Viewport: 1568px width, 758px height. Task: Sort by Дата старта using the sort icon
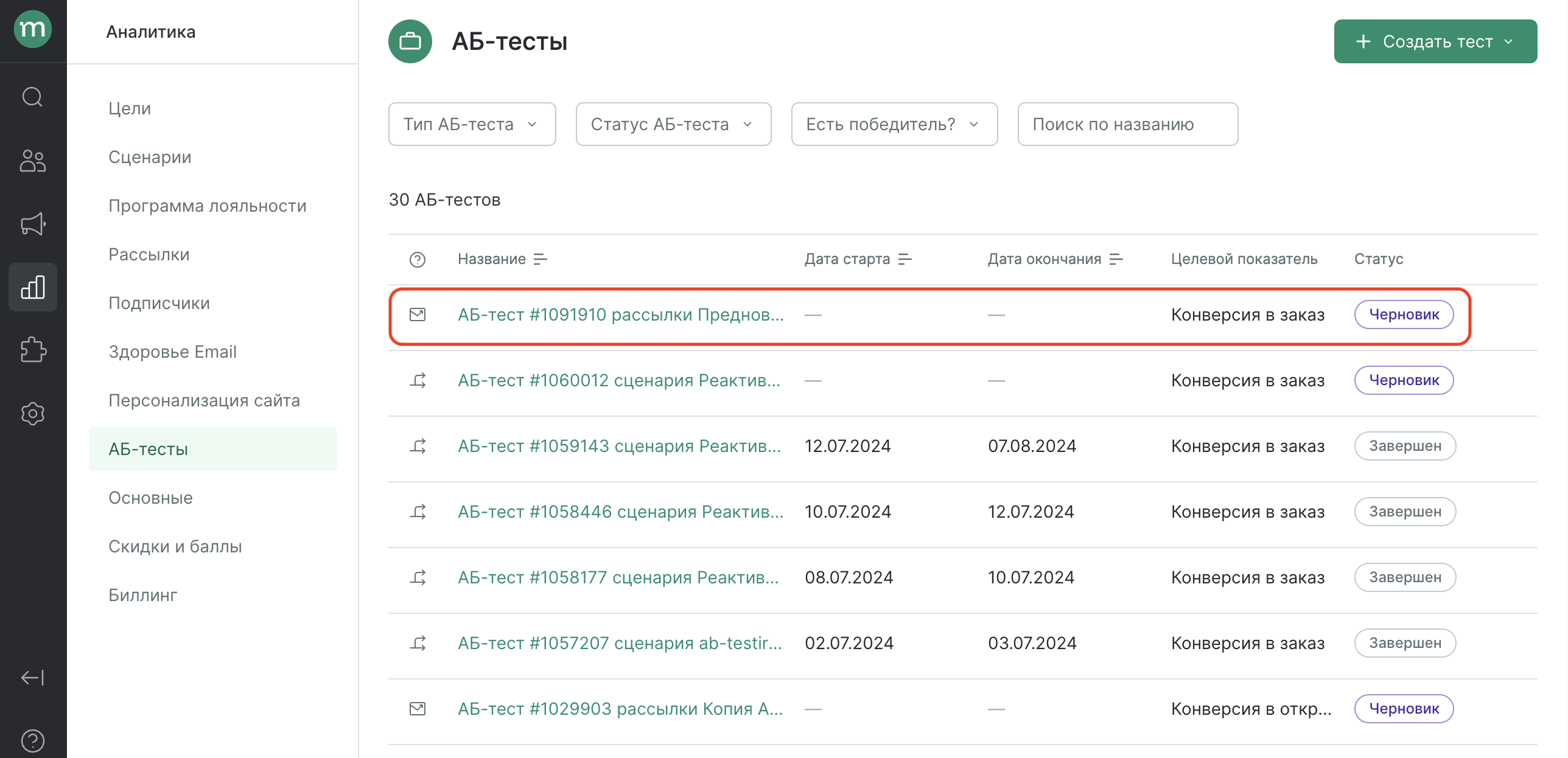pyautogui.click(x=905, y=259)
